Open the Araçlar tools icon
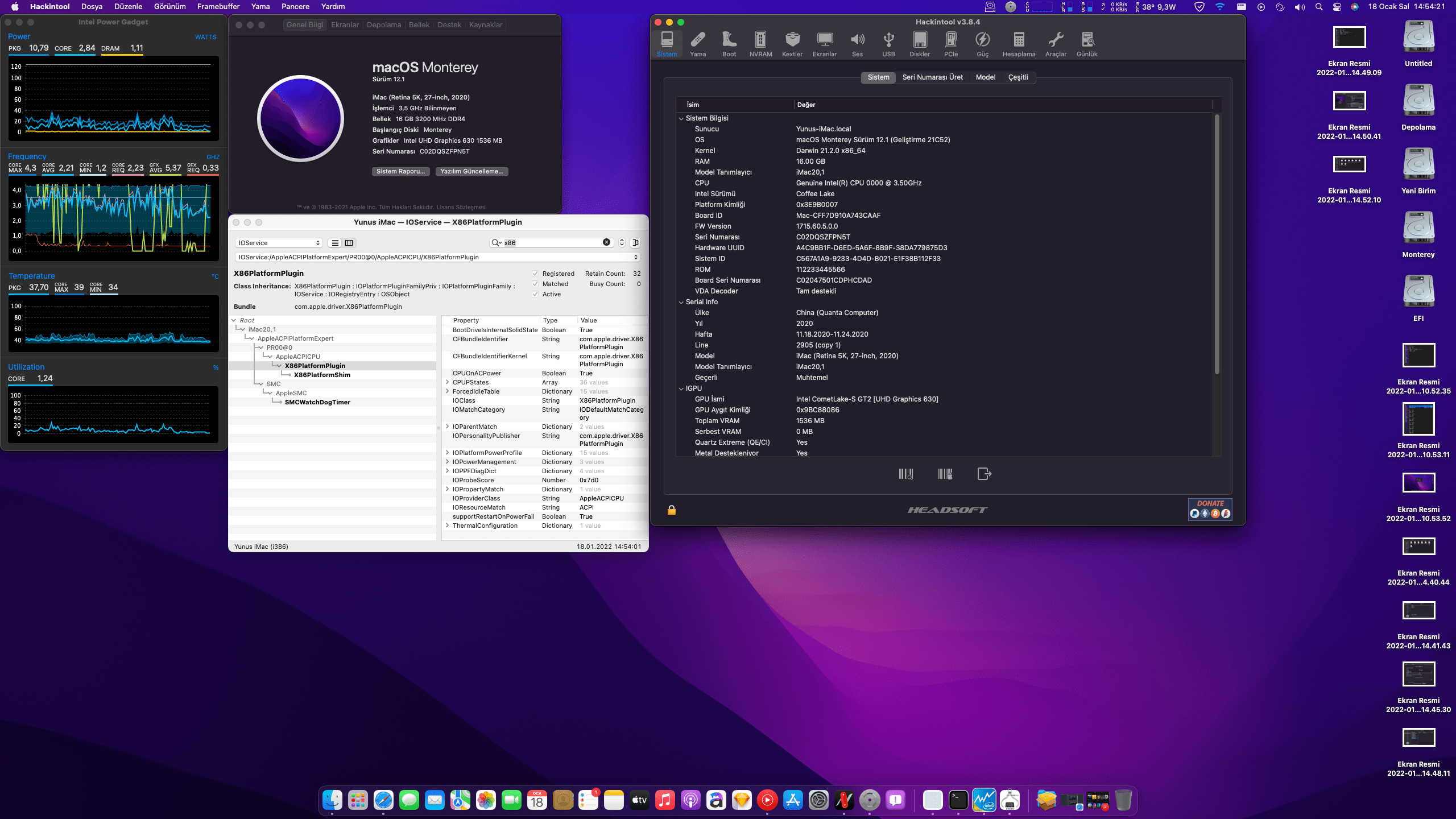Screen dimensions: 1456x819 1056,44
